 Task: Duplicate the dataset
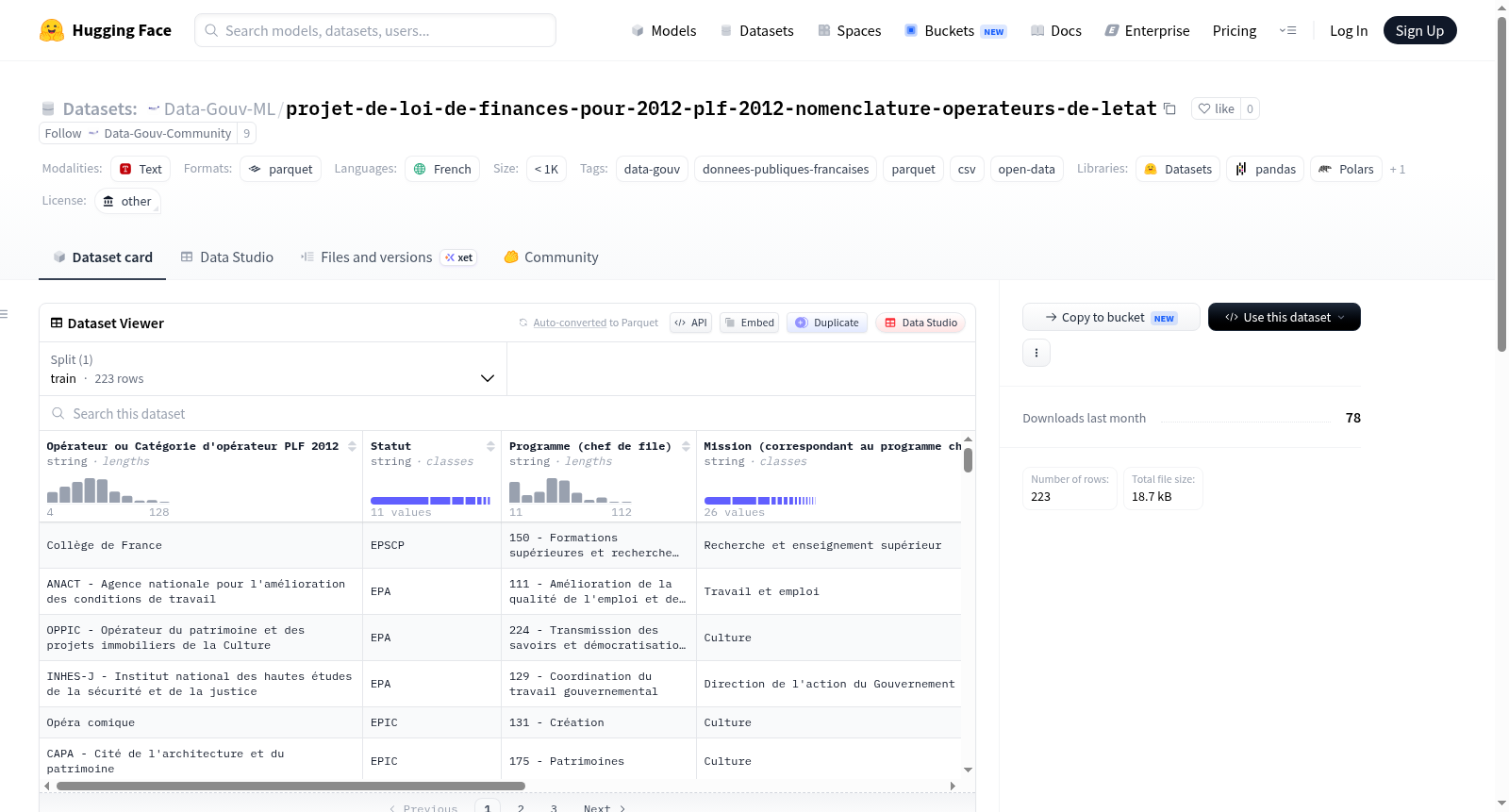click(826, 323)
